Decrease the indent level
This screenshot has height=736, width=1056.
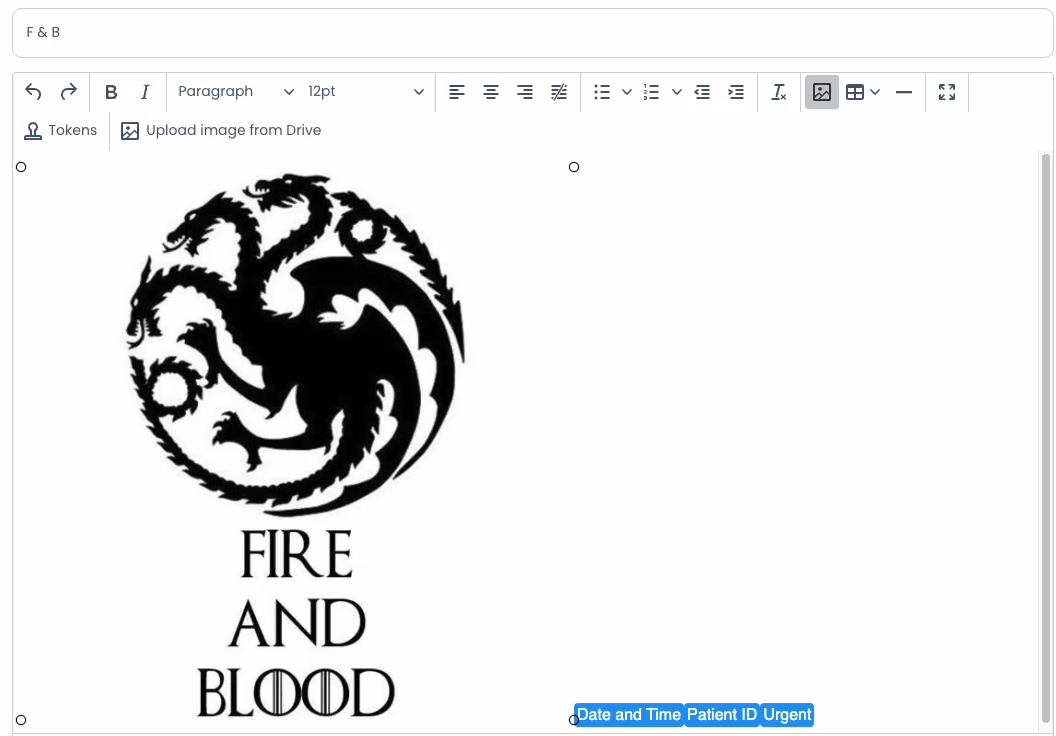click(x=702, y=92)
